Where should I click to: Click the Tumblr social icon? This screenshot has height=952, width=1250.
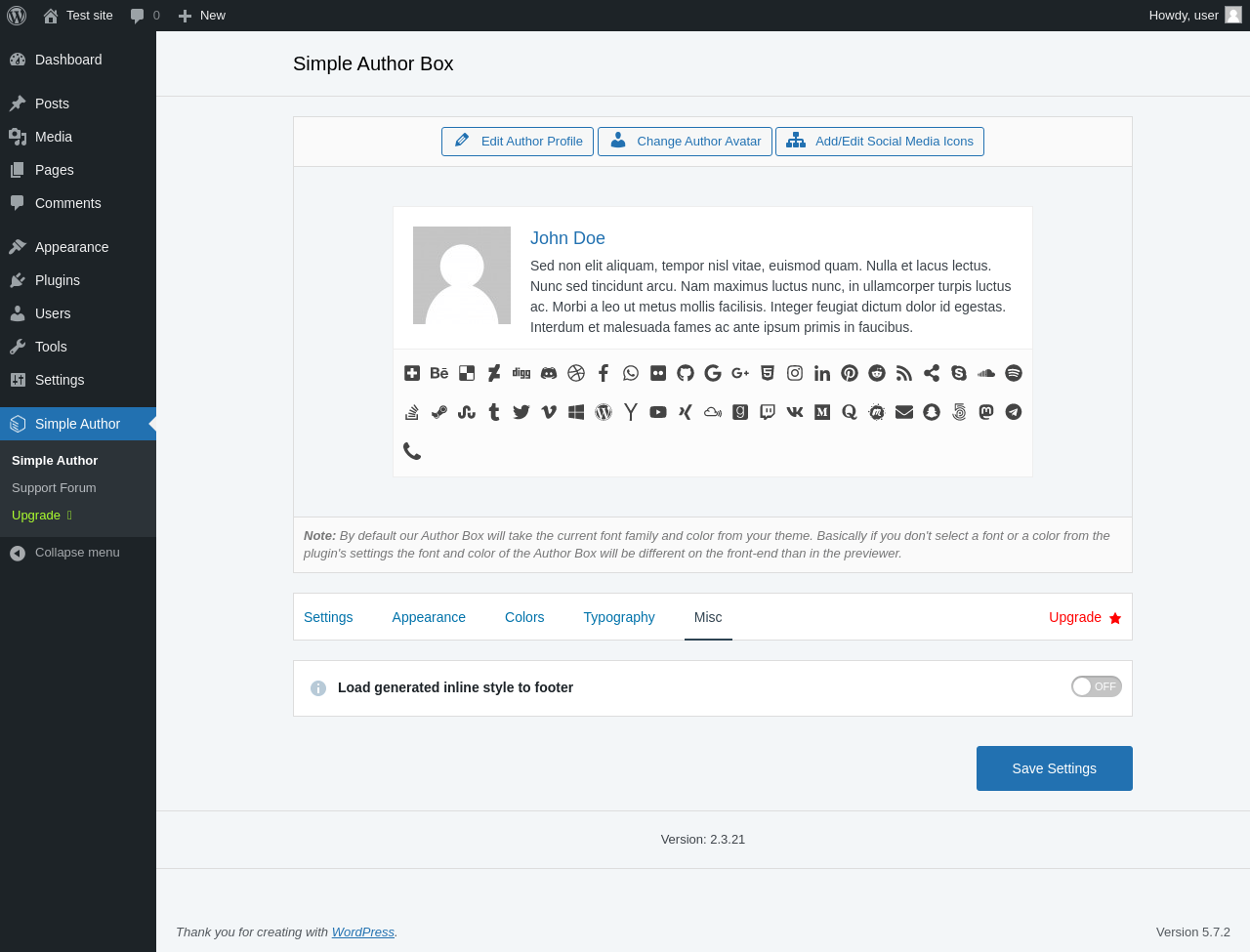(494, 412)
